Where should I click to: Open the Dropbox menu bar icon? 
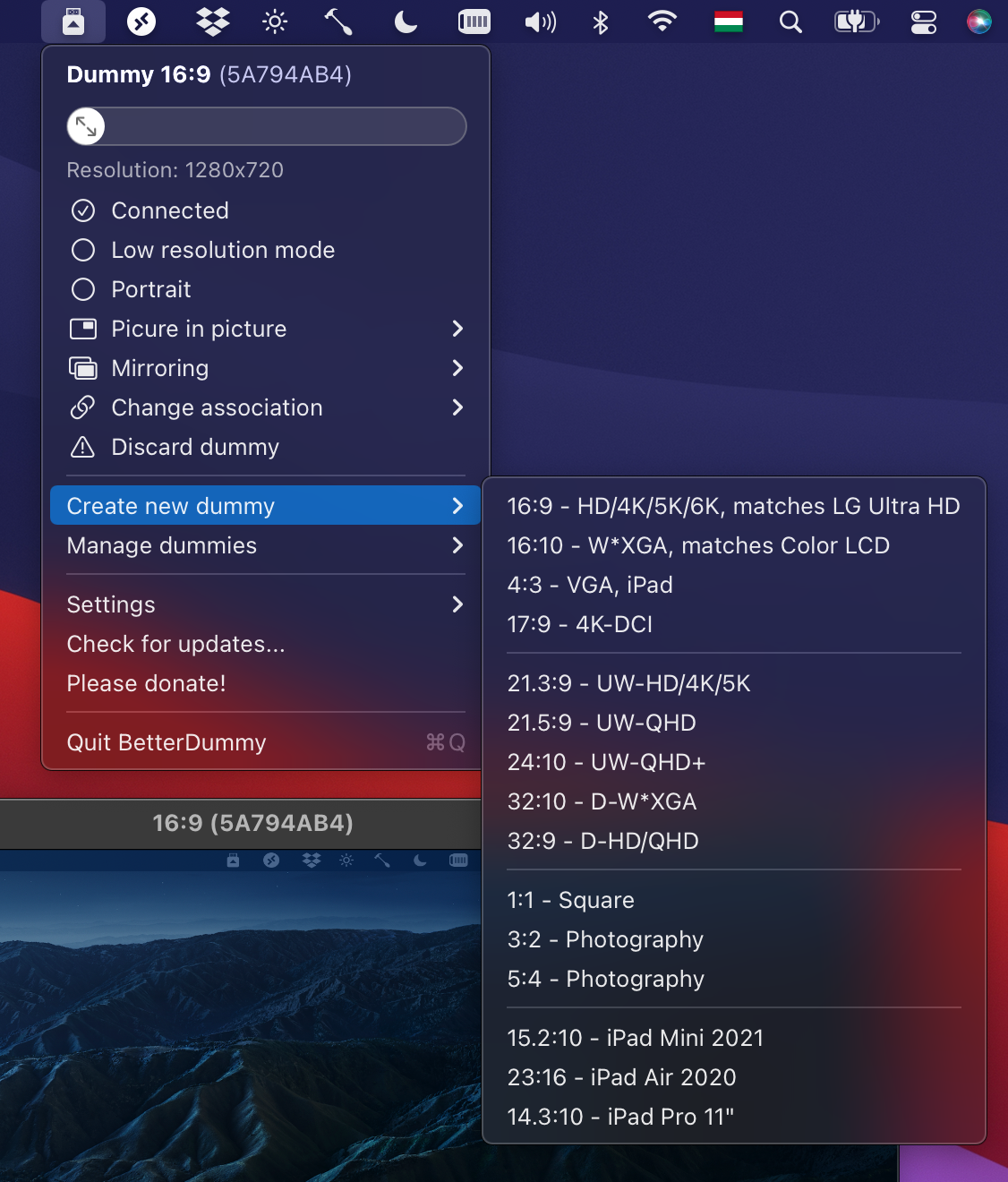click(212, 21)
